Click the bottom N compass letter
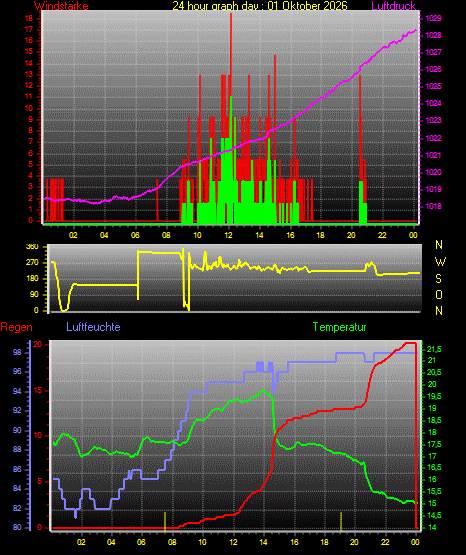466x555 pixels. (439, 311)
